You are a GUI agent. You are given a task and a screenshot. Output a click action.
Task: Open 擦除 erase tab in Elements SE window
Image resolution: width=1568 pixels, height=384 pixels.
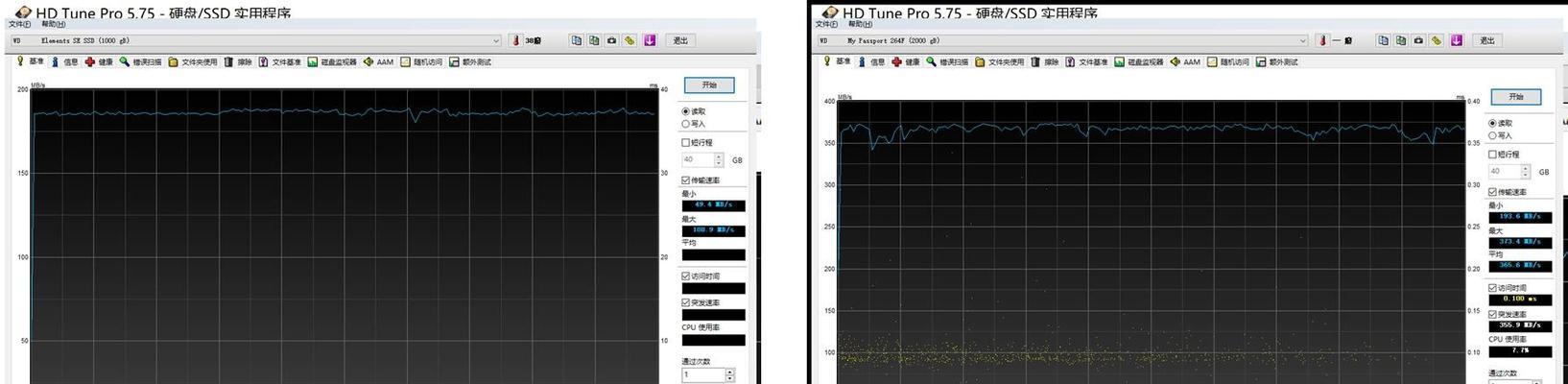[x=238, y=61]
